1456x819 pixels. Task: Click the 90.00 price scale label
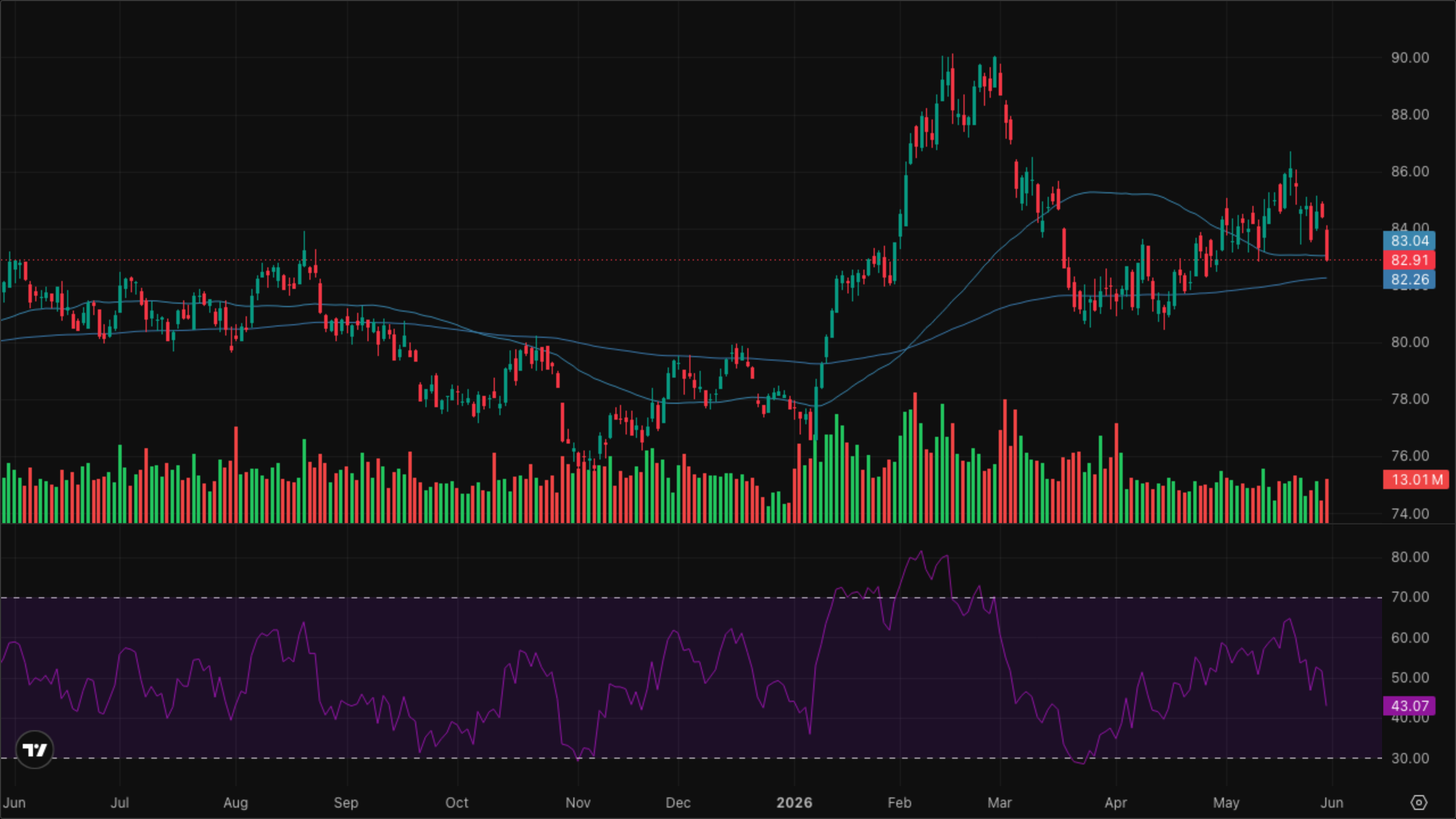click(x=1410, y=57)
